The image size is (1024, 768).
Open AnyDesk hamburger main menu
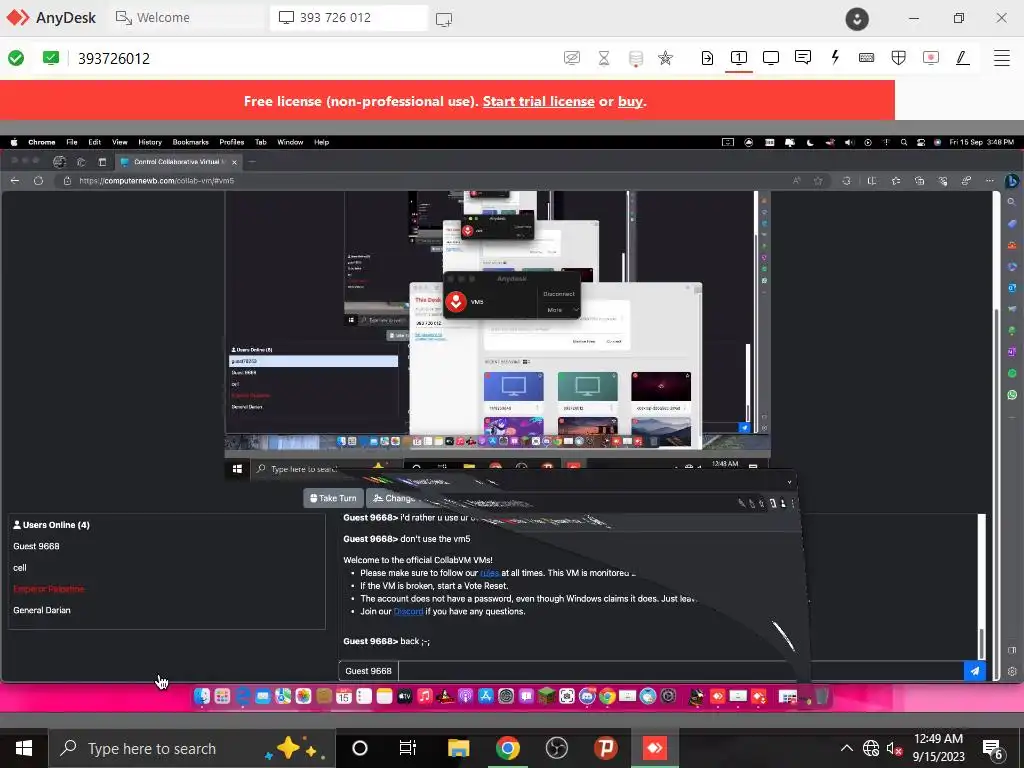pyautogui.click(x=1002, y=58)
